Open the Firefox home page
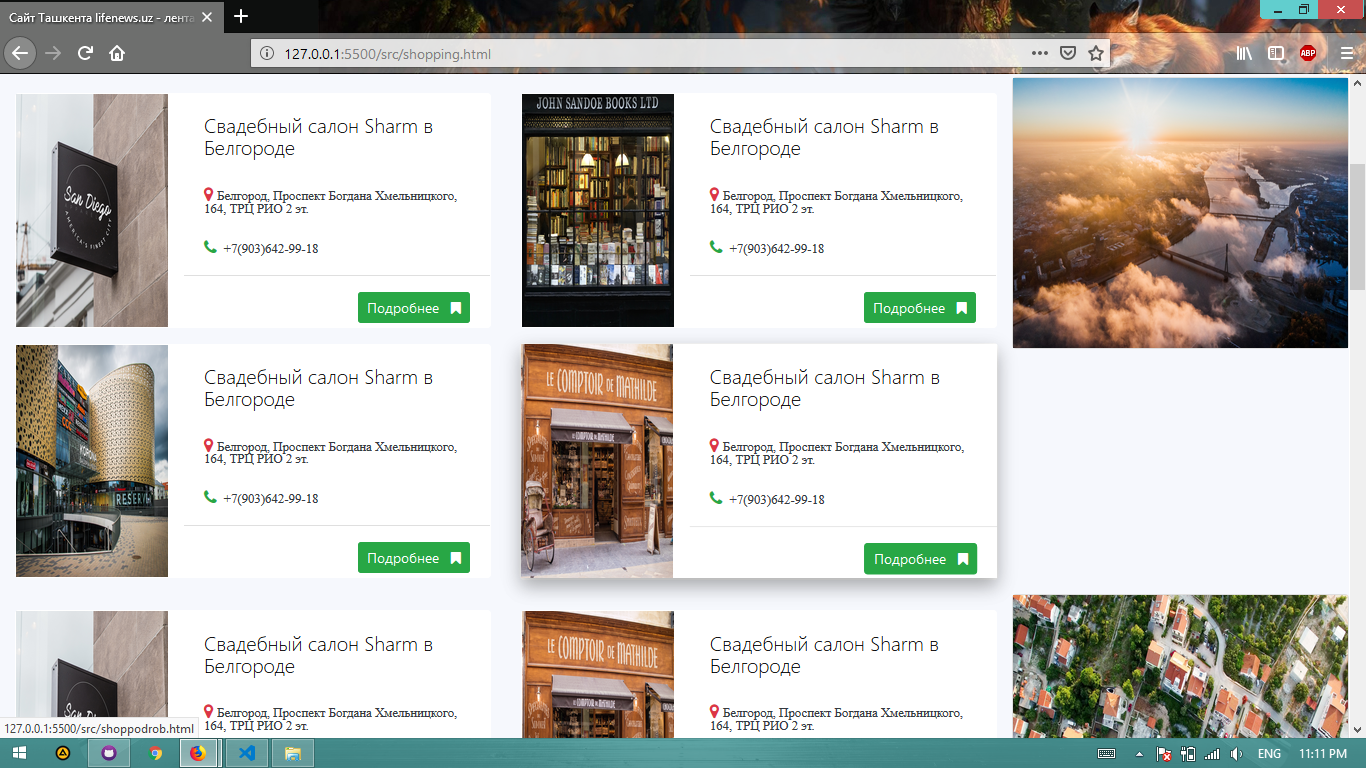 click(x=117, y=53)
